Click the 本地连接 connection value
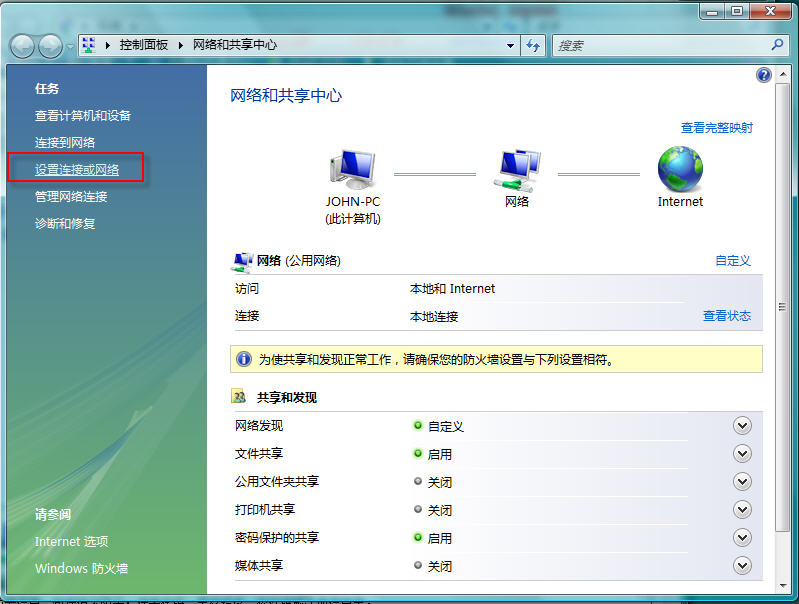 tap(434, 317)
